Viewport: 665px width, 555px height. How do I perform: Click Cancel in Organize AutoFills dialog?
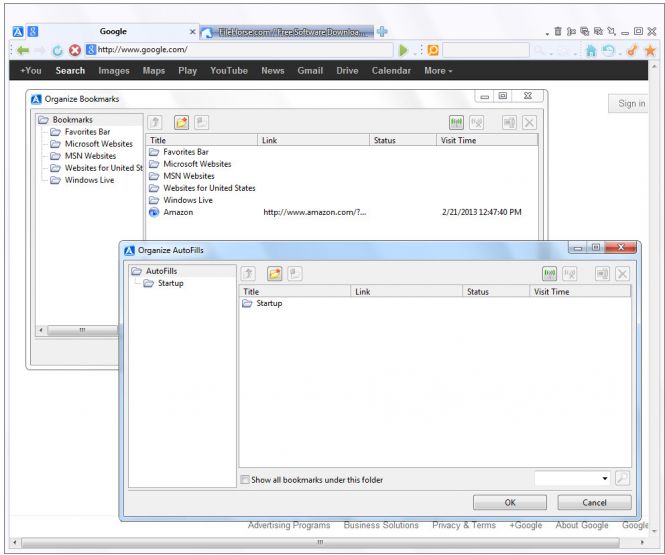[x=594, y=502]
